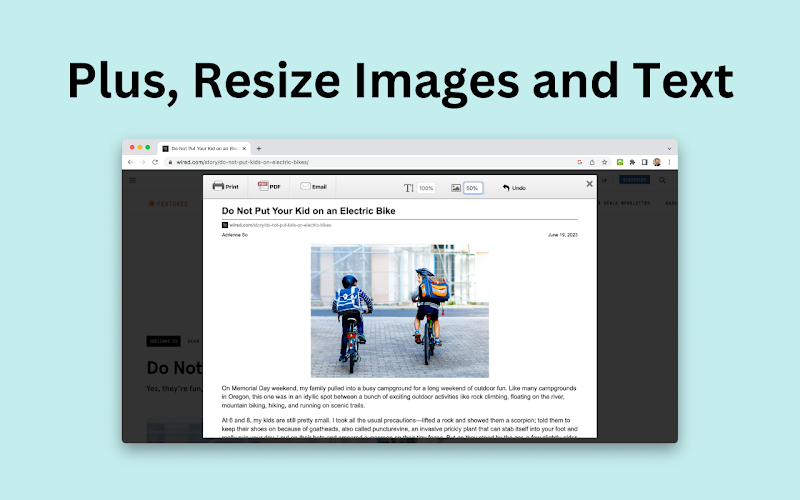
Task: Click the date 'June 19, 2023'
Action: 563,235
